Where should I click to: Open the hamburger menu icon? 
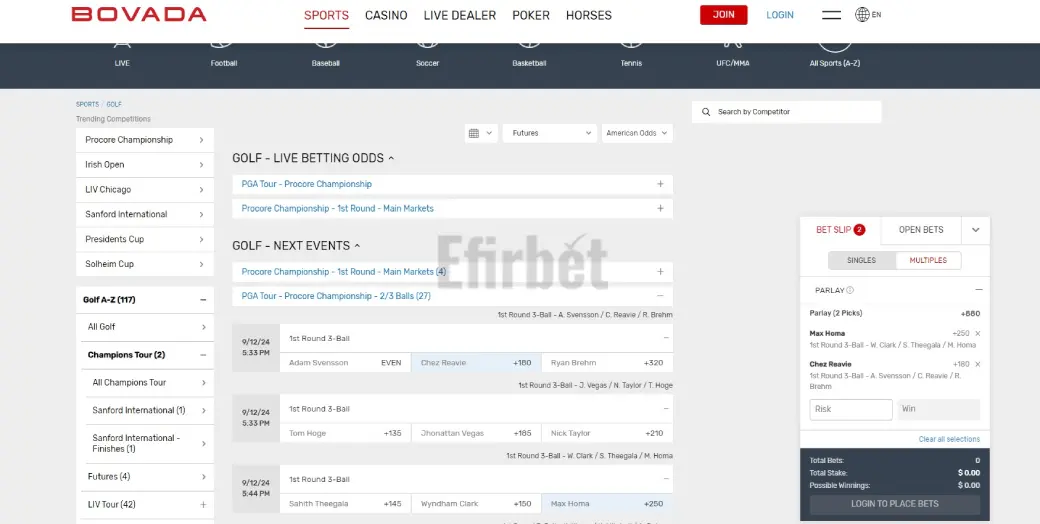coord(831,15)
